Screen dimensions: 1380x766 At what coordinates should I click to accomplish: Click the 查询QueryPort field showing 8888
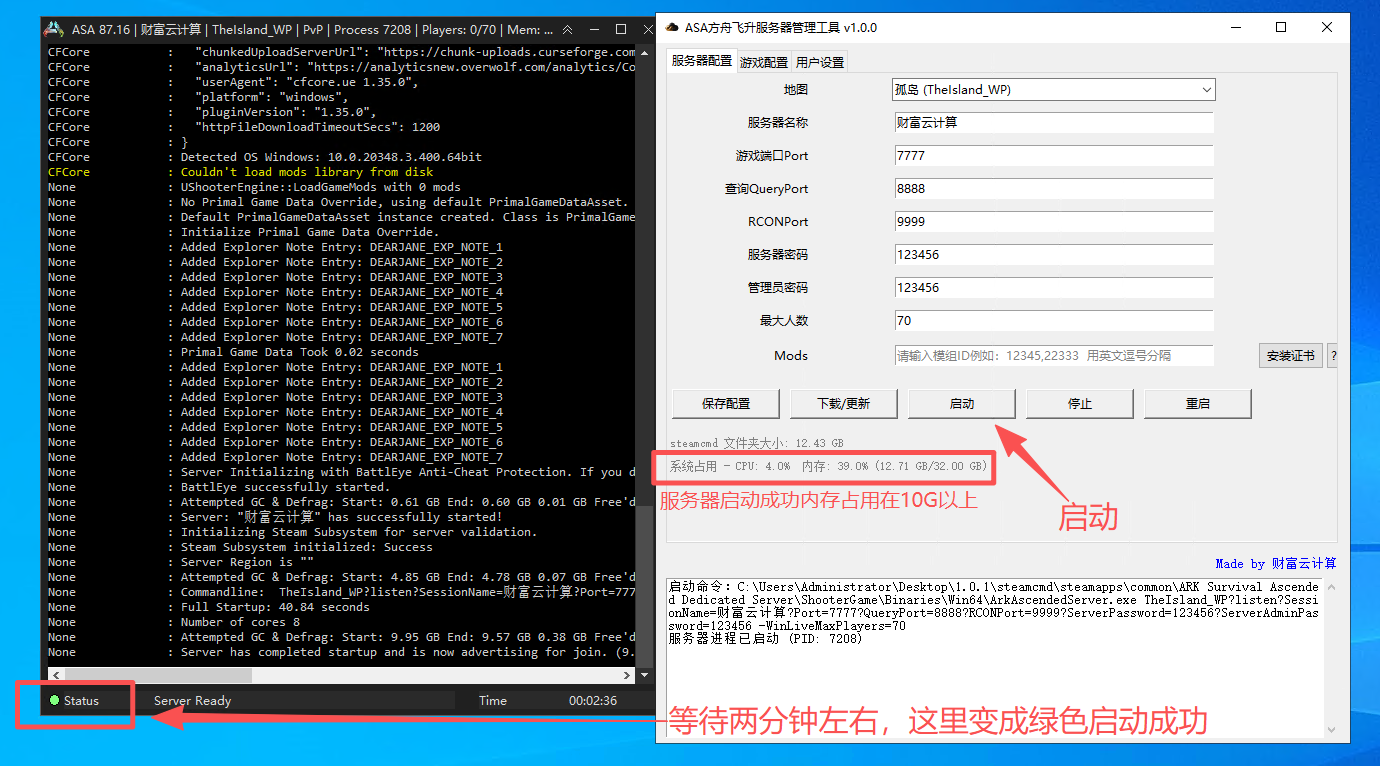click(x=1053, y=189)
